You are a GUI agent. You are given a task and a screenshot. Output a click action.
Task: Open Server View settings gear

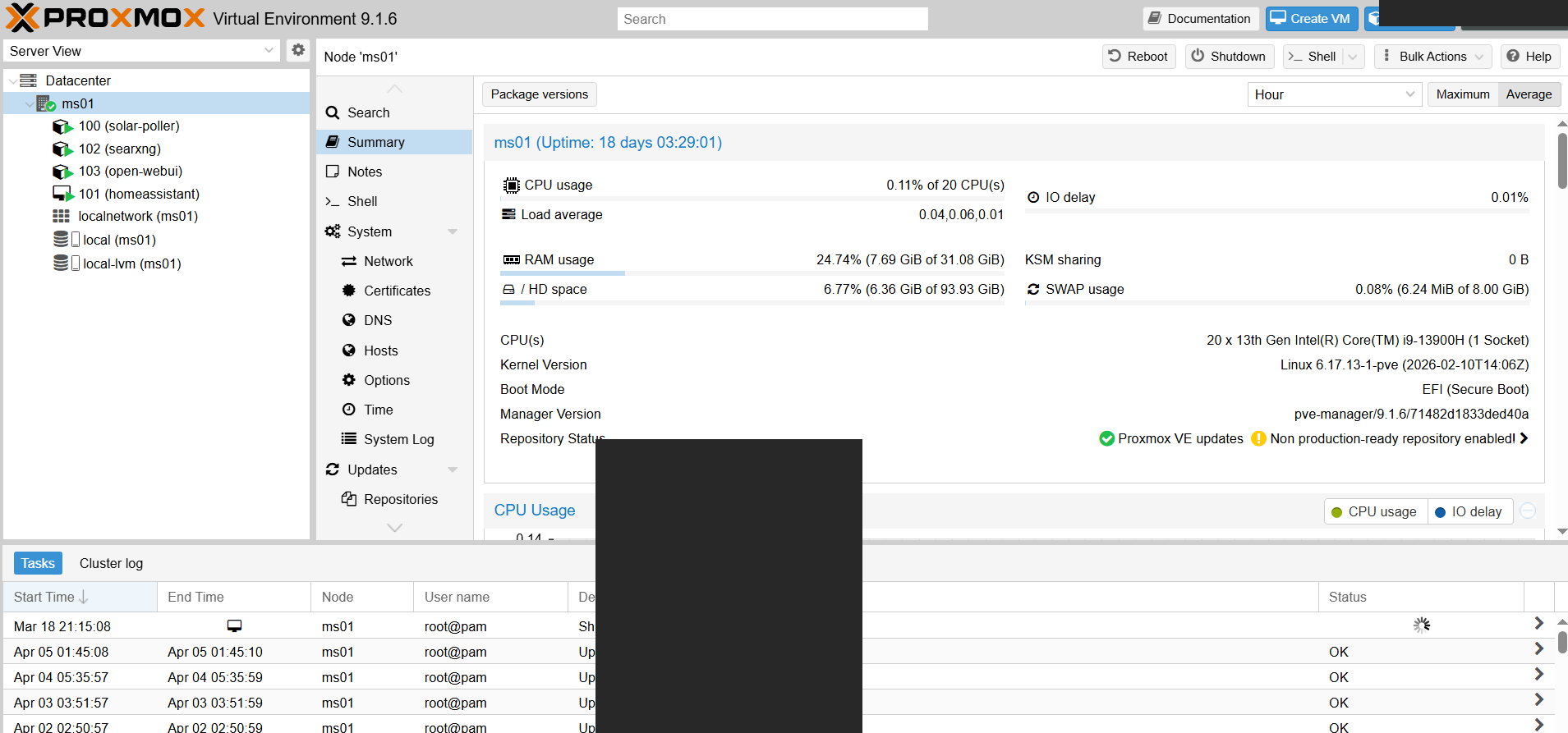click(298, 50)
